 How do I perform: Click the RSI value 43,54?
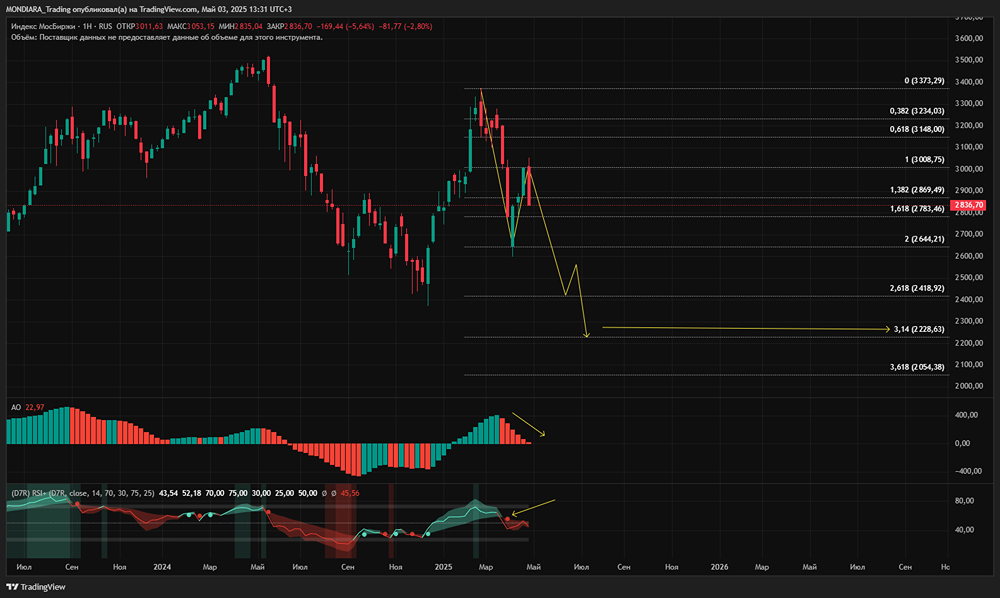[168, 493]
